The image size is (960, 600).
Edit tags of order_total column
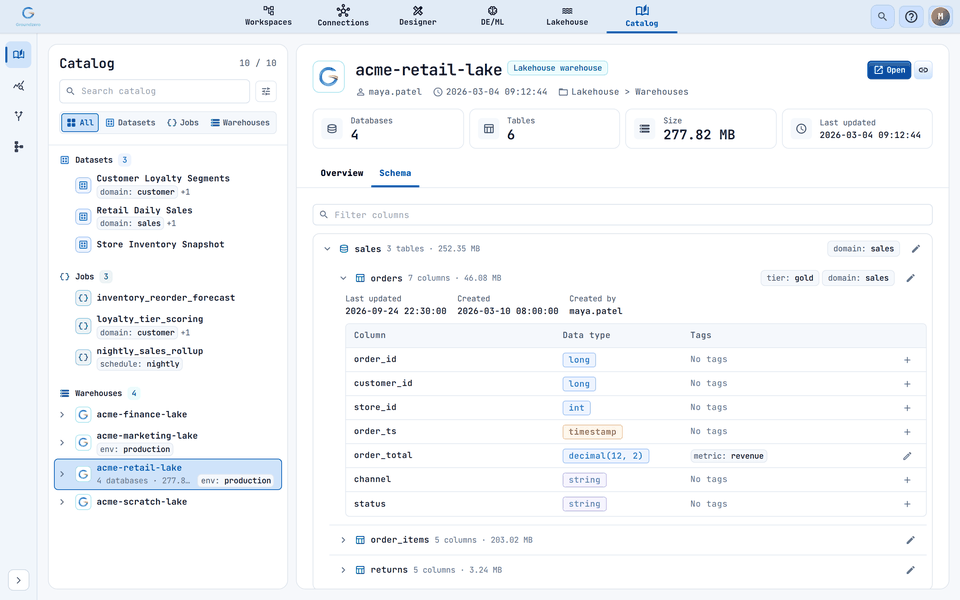[x=907, y=456]
